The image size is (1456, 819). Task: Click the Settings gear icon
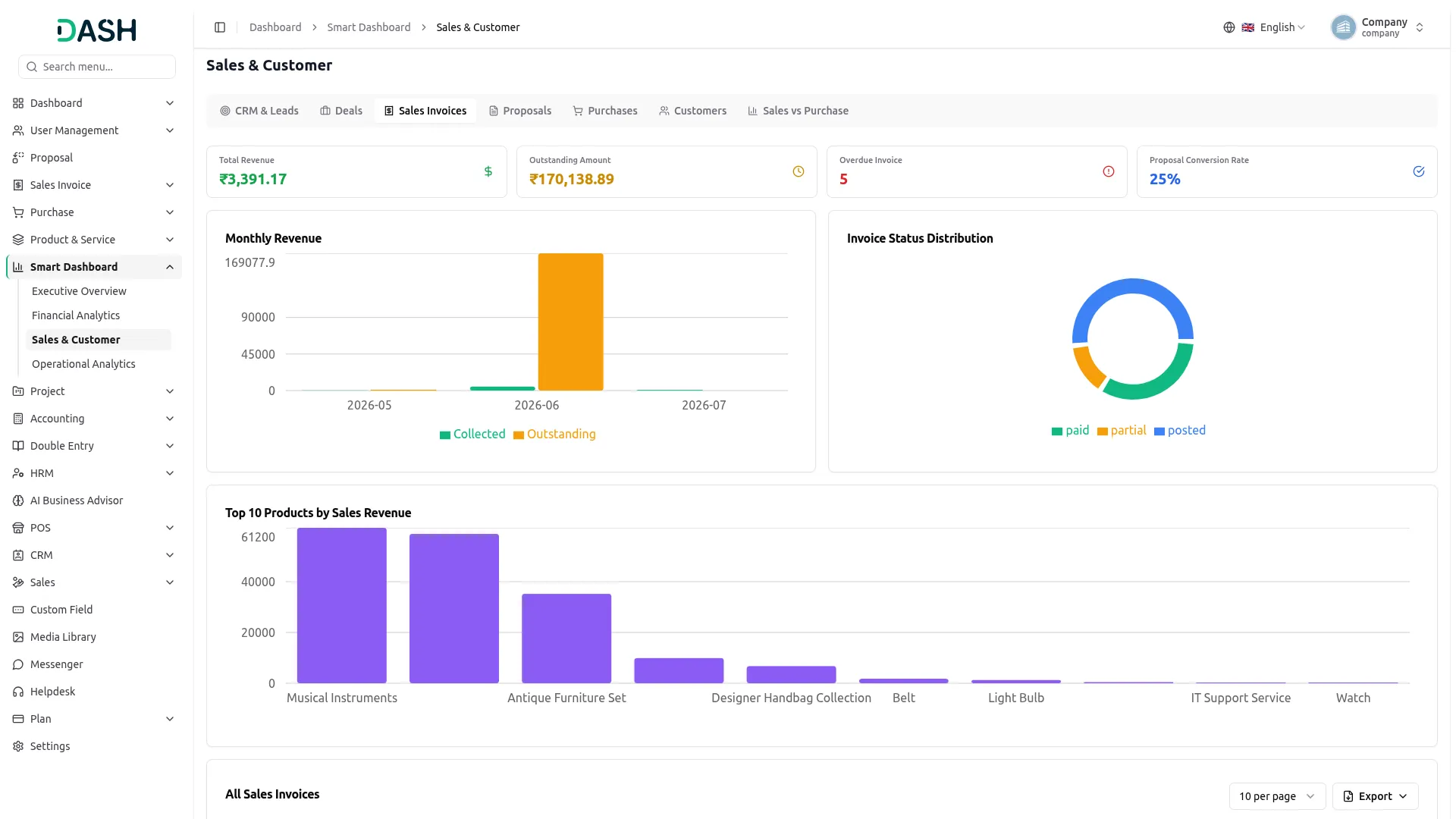[18, 746]
